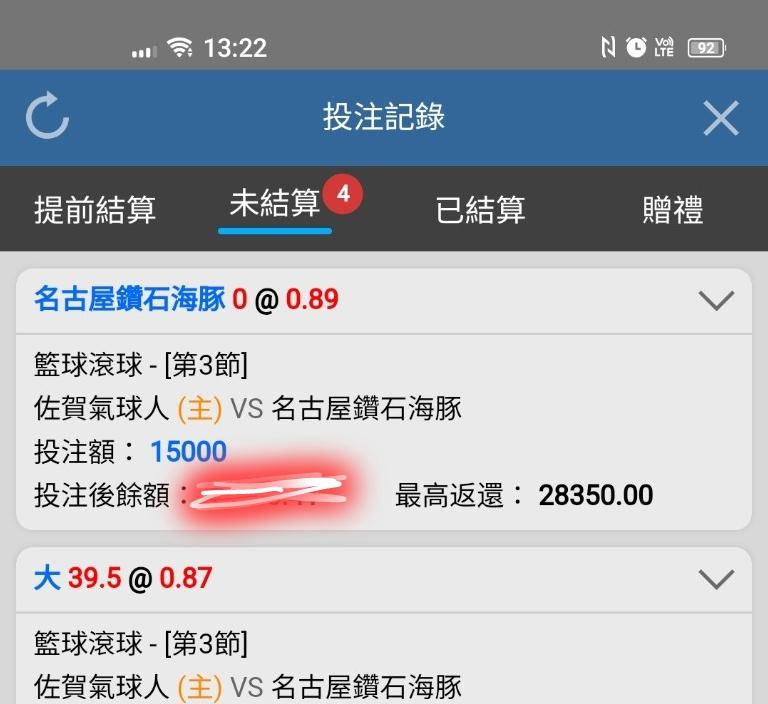Go to the 贈禮 tab
The width and height of the screenshot is (768, 704).
tap(673, 210)
